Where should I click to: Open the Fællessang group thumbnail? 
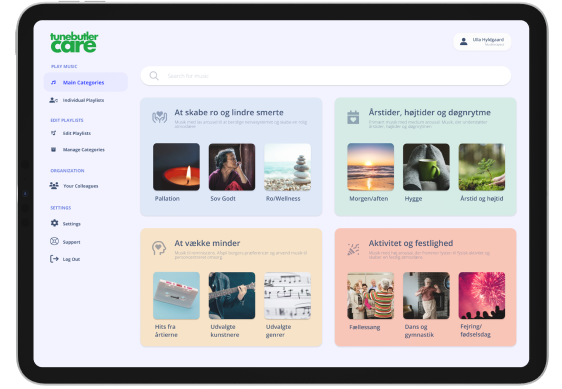pyautogui.click(x=371, y=295)
